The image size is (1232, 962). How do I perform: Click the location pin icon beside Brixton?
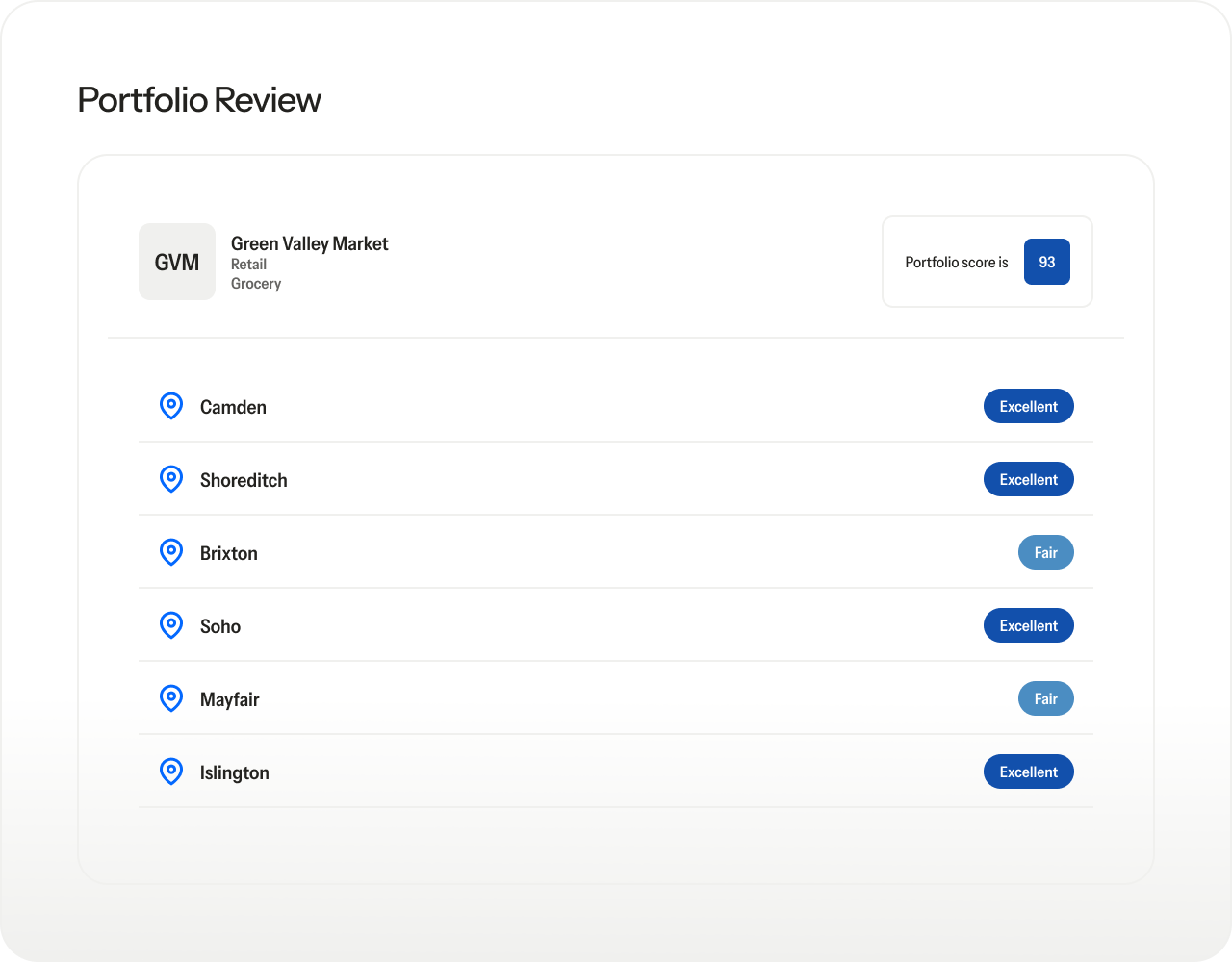click(x=170, y=552)
